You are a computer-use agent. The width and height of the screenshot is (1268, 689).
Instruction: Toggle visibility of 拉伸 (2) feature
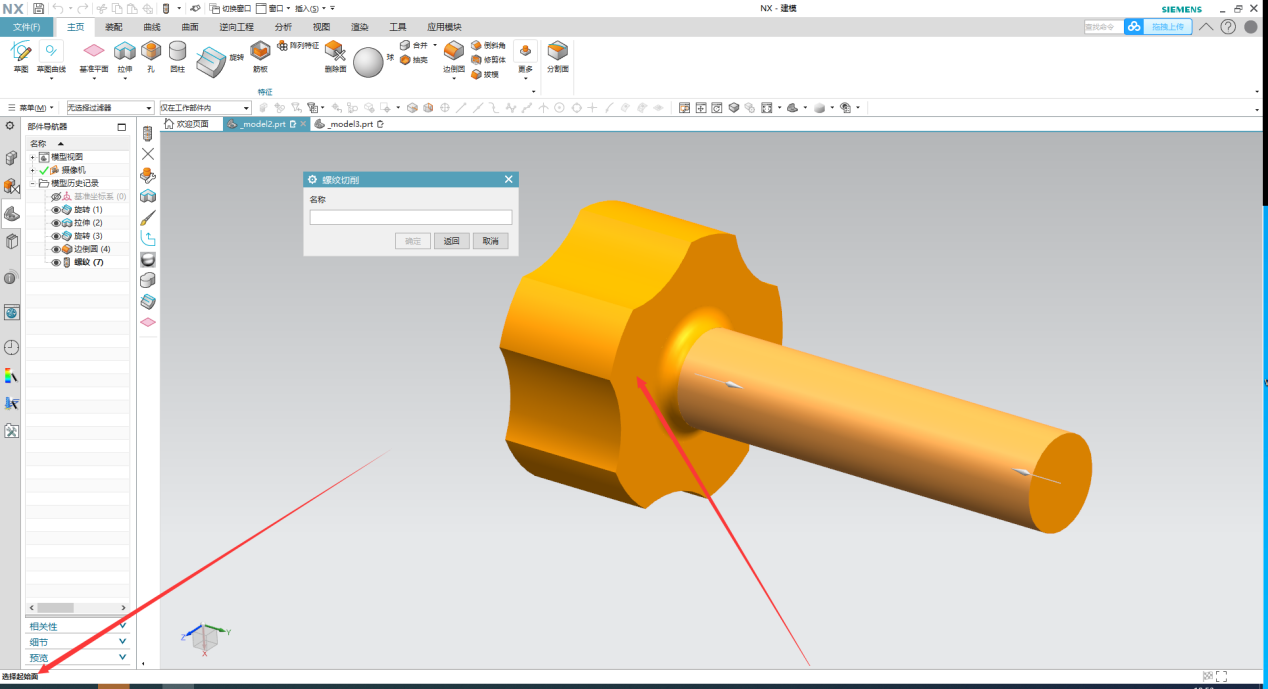56,223
